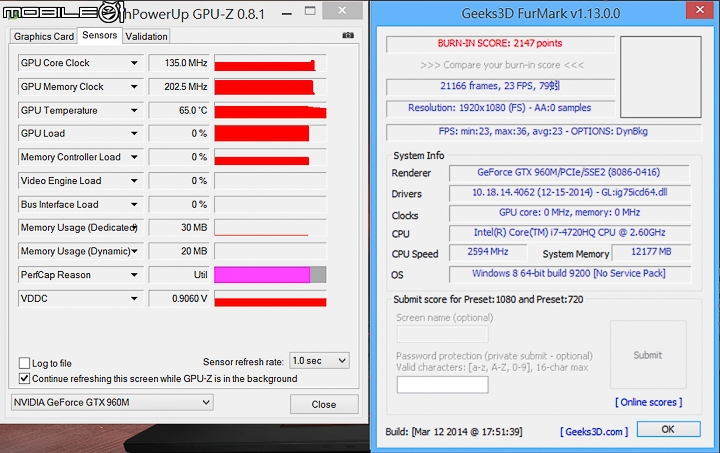
Task: Open the GPU Temperature sensor dropdown
Action: [x=134, y=110]
